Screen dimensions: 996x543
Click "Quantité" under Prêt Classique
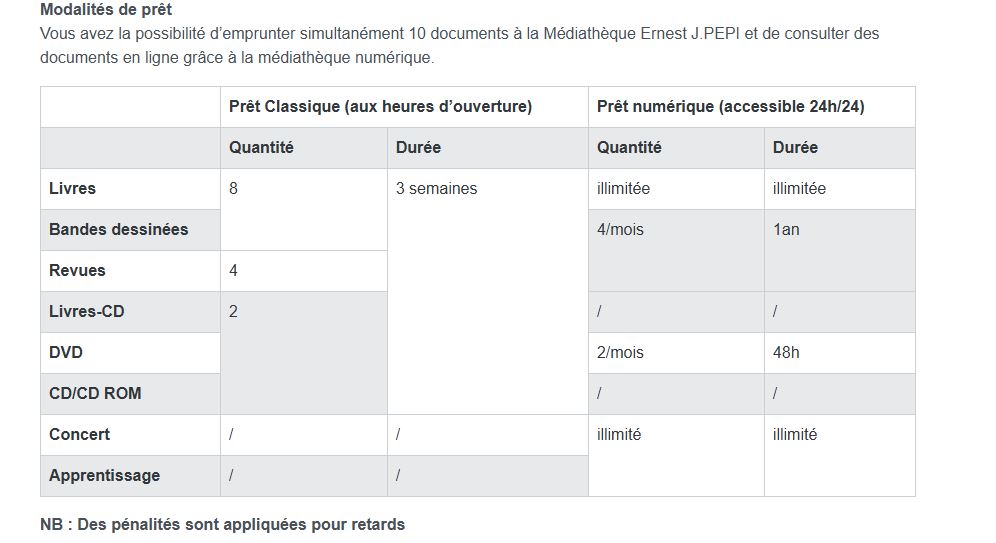point(261,147)
